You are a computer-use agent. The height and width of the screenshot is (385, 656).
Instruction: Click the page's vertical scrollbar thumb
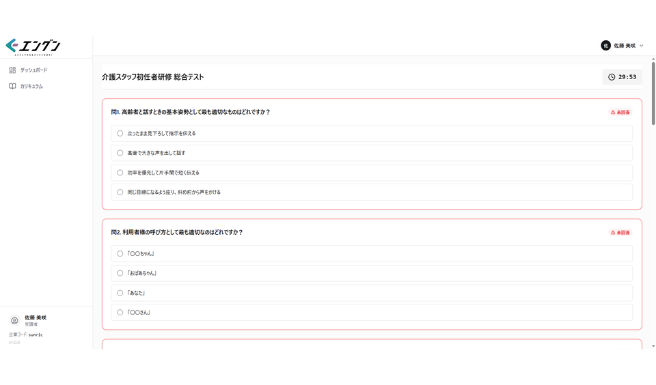[653, 93]
